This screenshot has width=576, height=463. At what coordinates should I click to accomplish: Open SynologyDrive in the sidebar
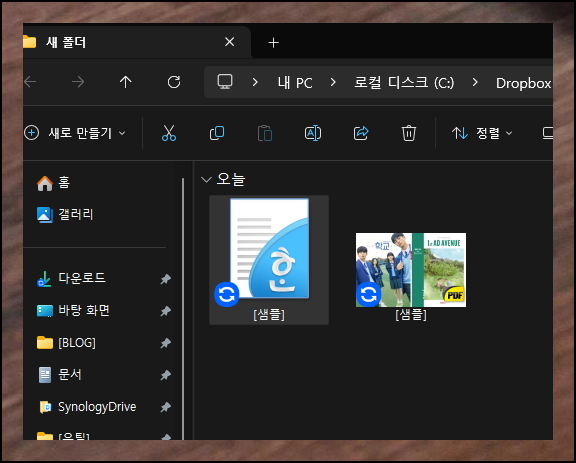point(87,407)
